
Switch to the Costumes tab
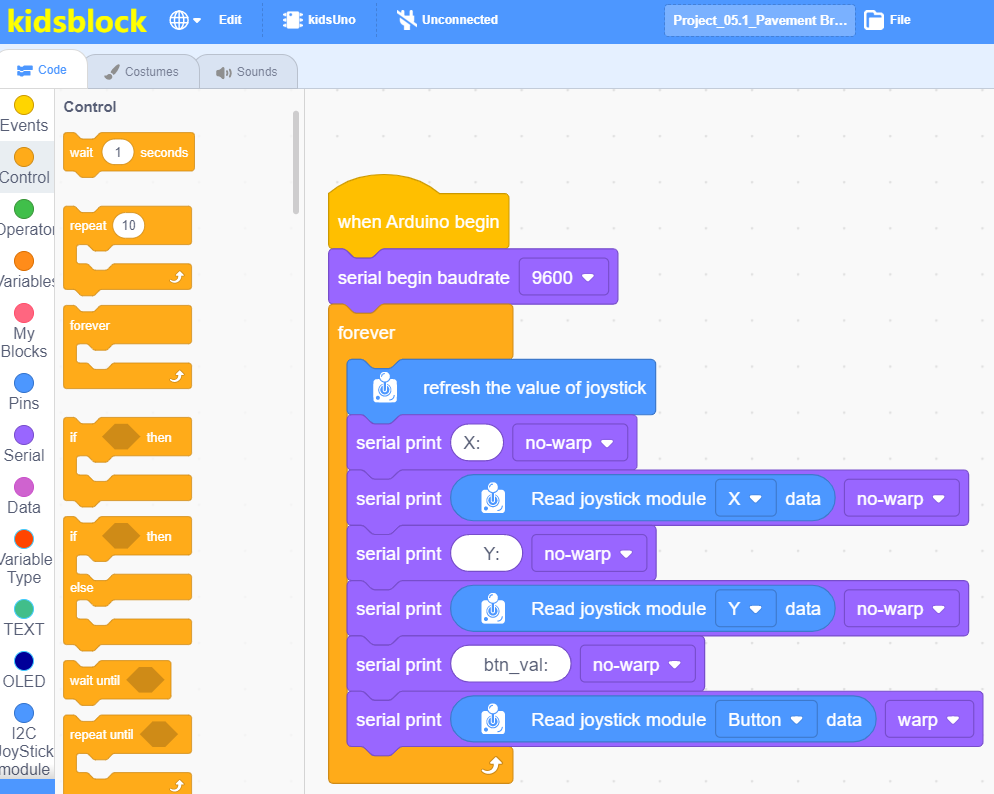pos(142,72)
